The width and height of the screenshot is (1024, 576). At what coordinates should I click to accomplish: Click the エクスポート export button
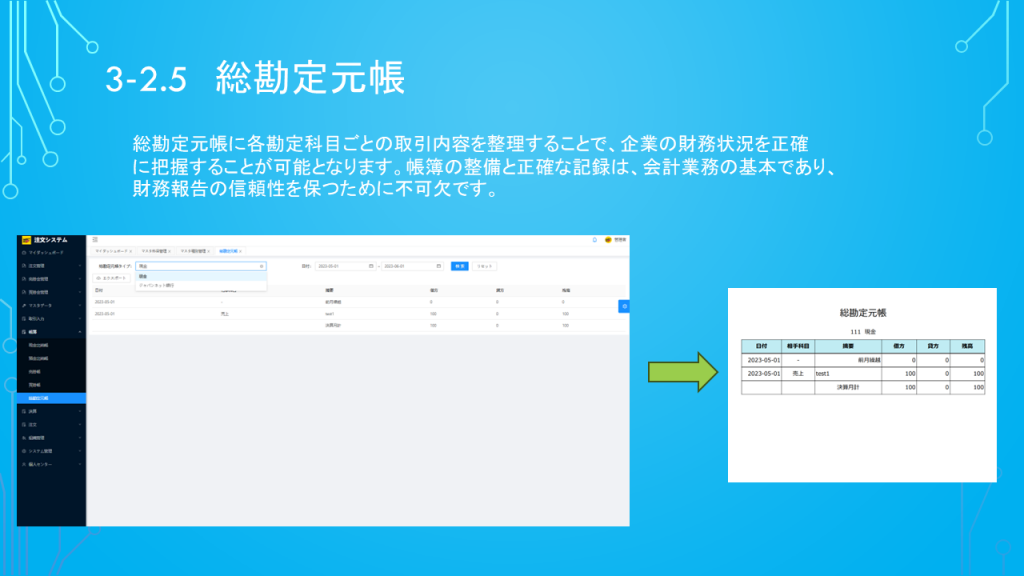[x=111, y=278]
